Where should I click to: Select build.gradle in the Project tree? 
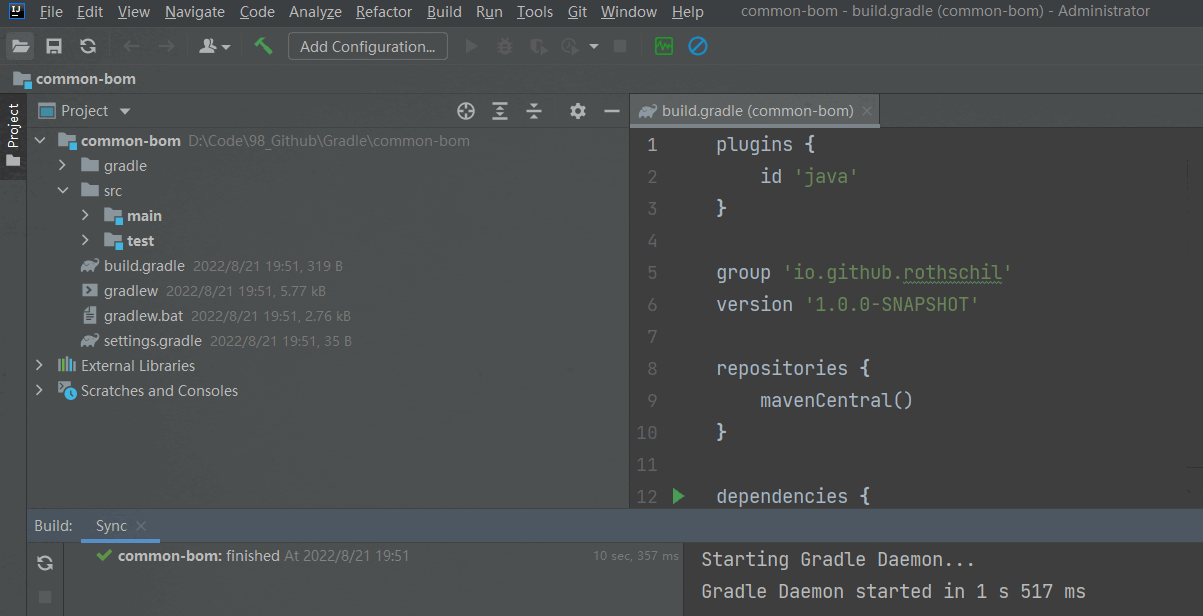pos(143,265)
